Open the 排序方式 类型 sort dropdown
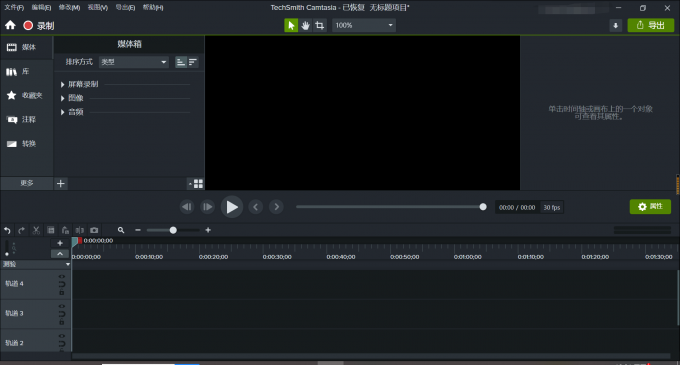This screenshot has width=680, height=365. (134, 62)
